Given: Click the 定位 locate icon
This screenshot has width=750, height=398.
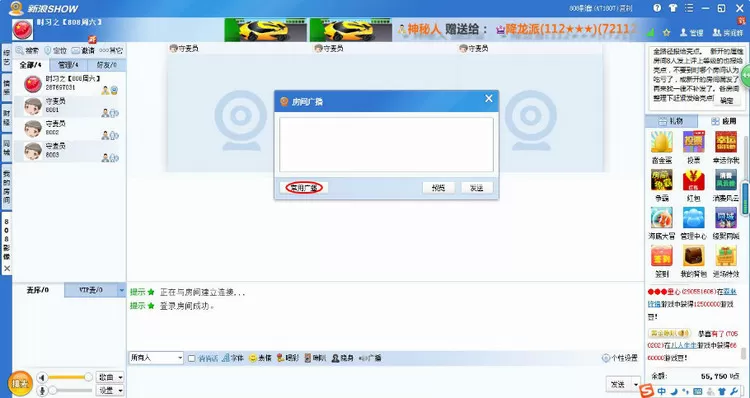Looking at the screenshot, I should click(x=55, y=50).
